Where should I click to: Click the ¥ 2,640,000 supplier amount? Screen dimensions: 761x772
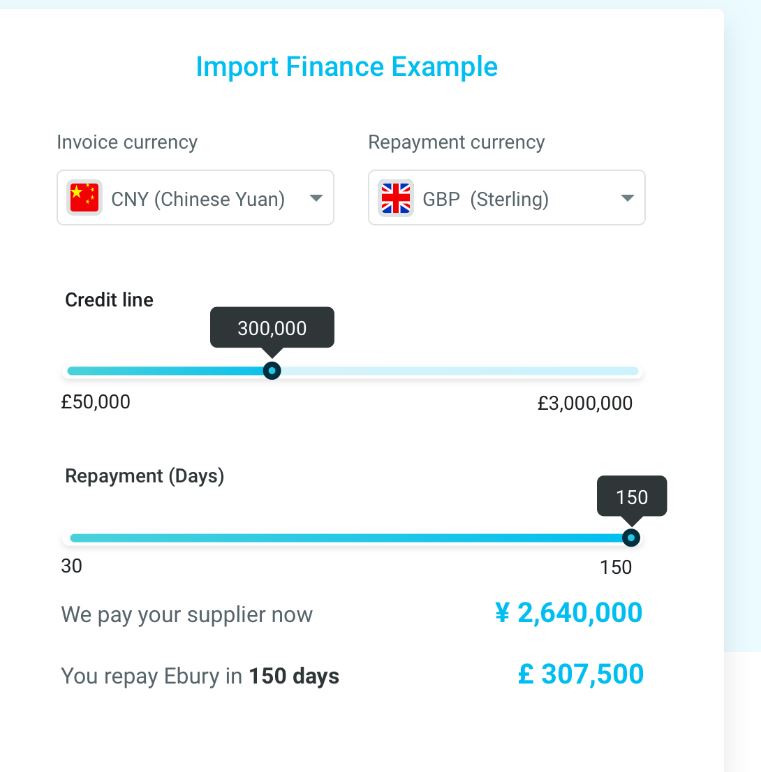569,613
